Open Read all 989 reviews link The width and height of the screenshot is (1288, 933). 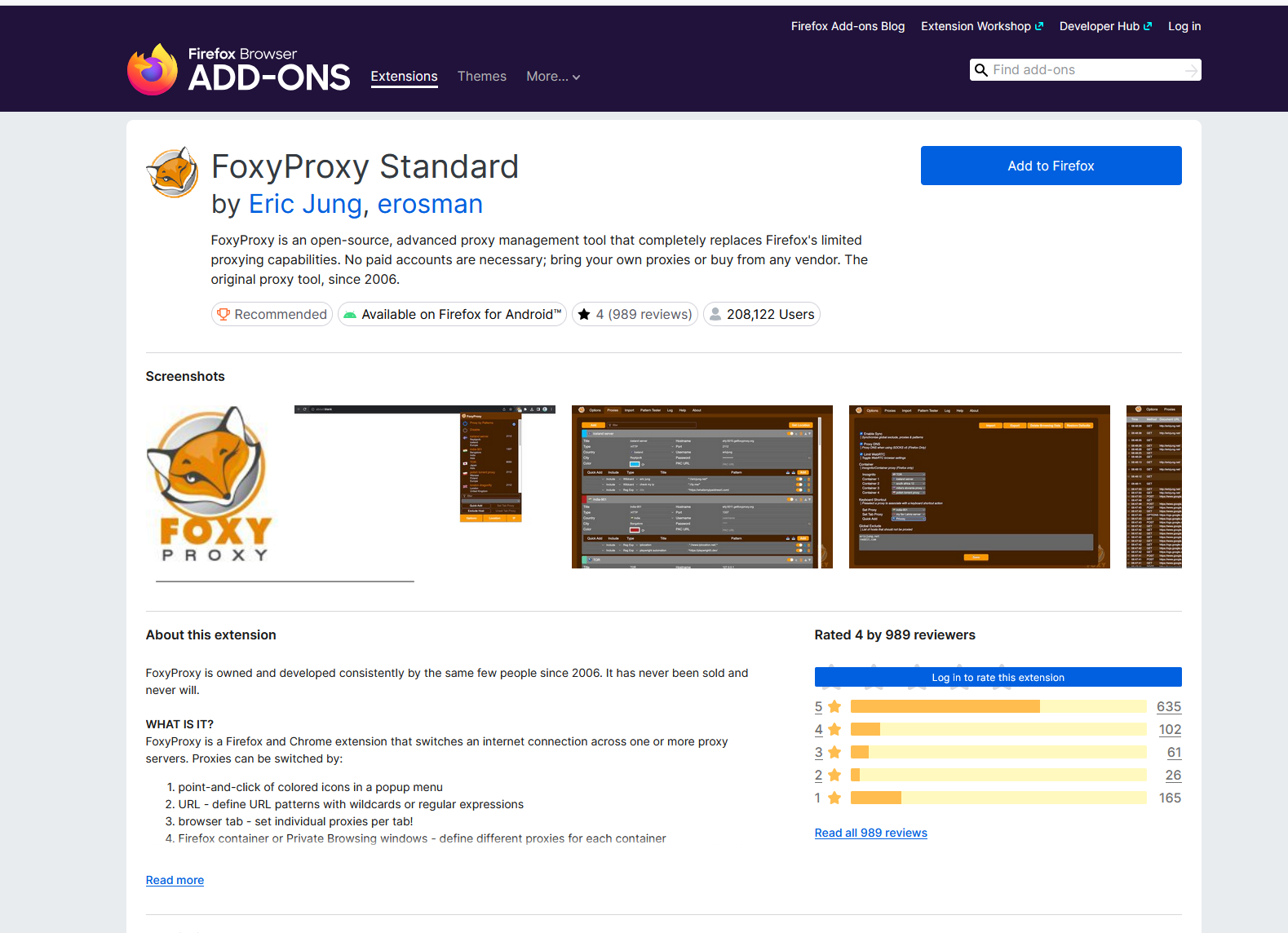click(x=870, y=833)
